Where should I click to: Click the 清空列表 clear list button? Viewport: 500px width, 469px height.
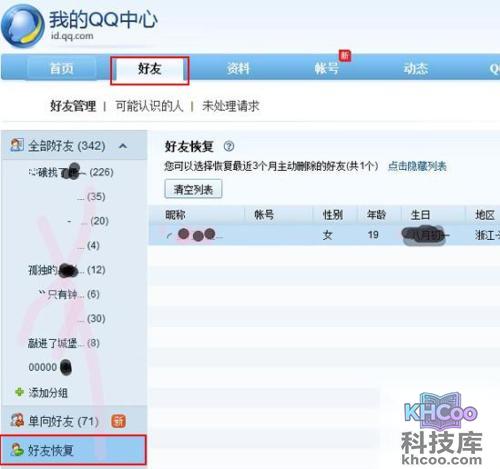click(x=193, y=189)
